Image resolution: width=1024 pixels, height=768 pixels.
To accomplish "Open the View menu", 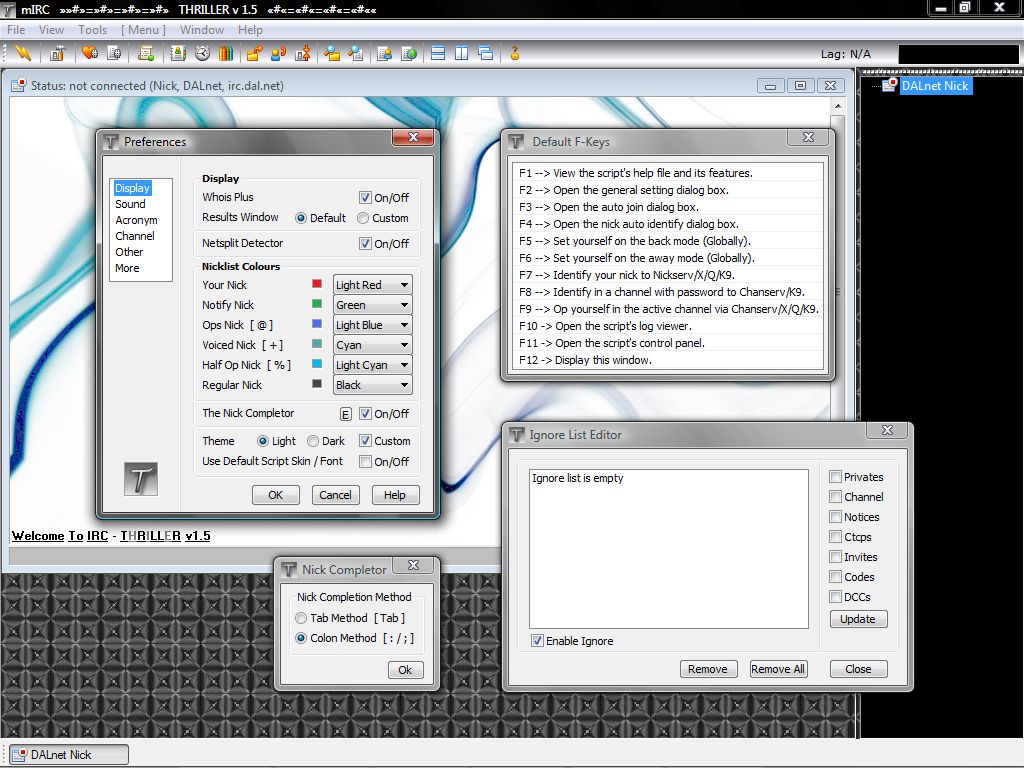I will coord(51,29).
